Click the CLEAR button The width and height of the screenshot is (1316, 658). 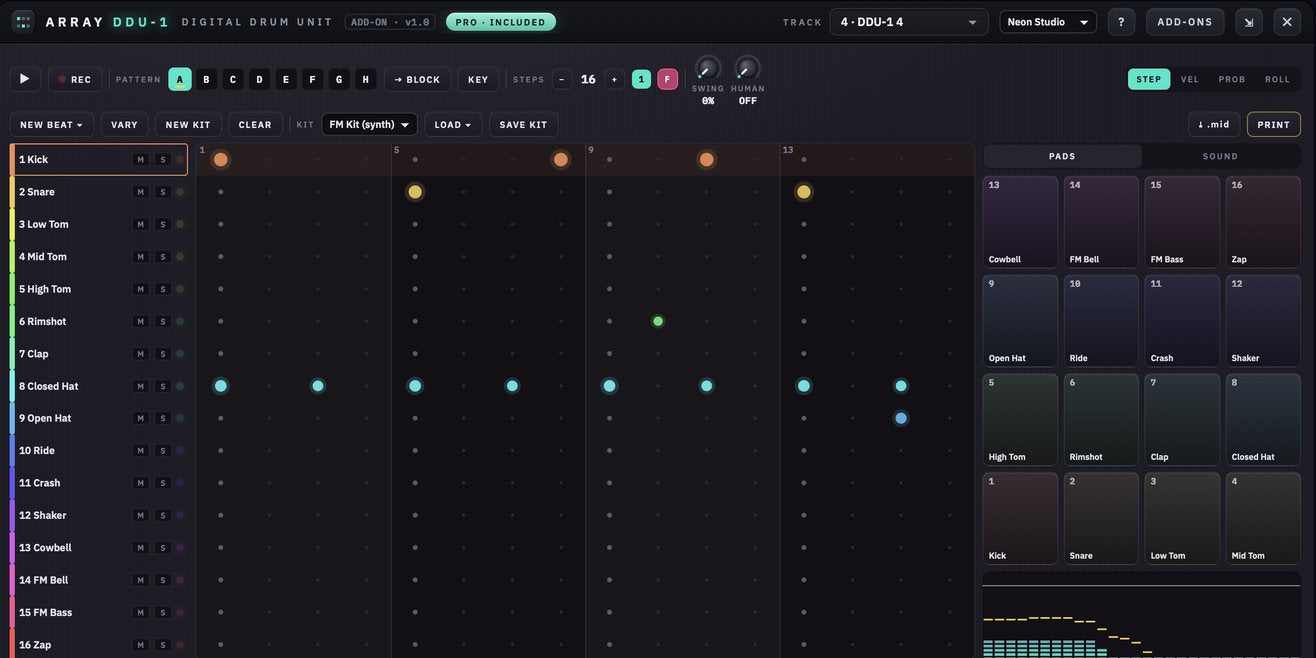coord(255,124)
